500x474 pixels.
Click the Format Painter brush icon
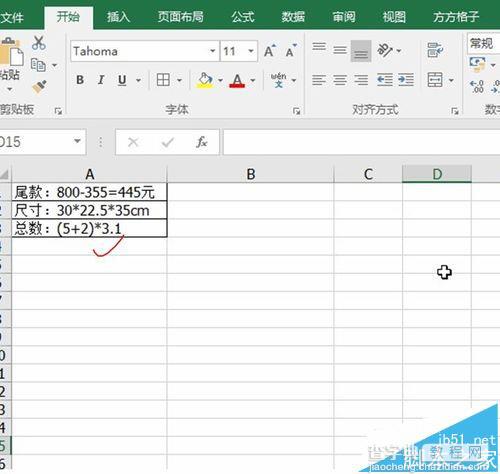39,86
